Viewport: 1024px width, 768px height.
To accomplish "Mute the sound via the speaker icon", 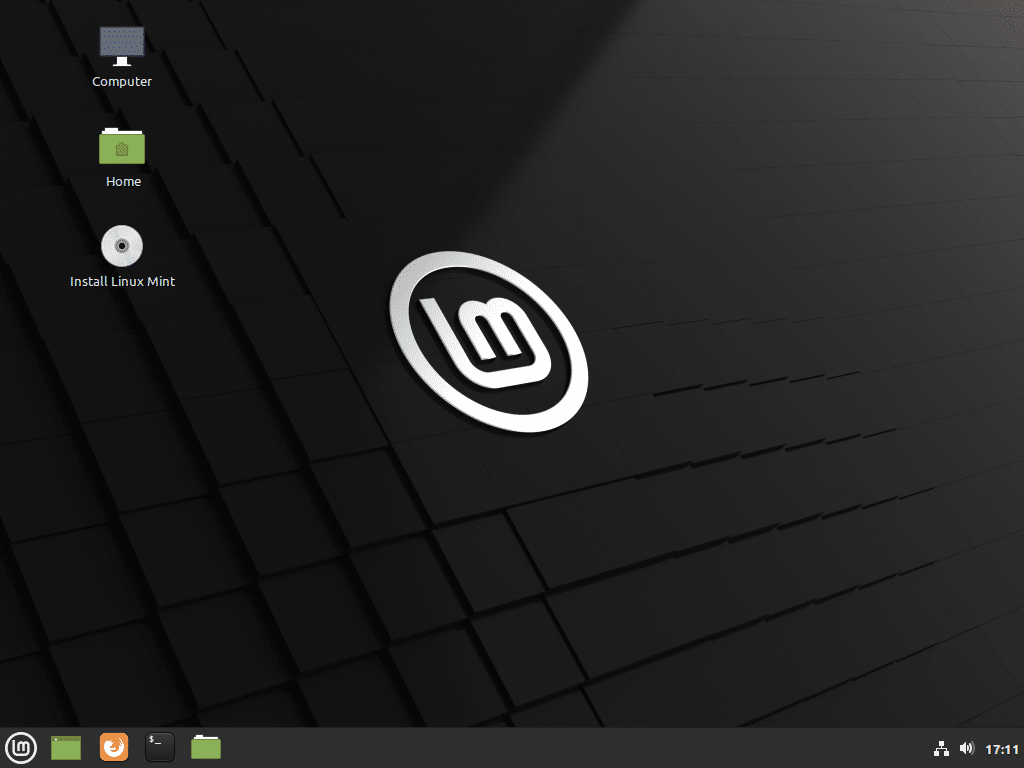I will click(x=966, y=747).
